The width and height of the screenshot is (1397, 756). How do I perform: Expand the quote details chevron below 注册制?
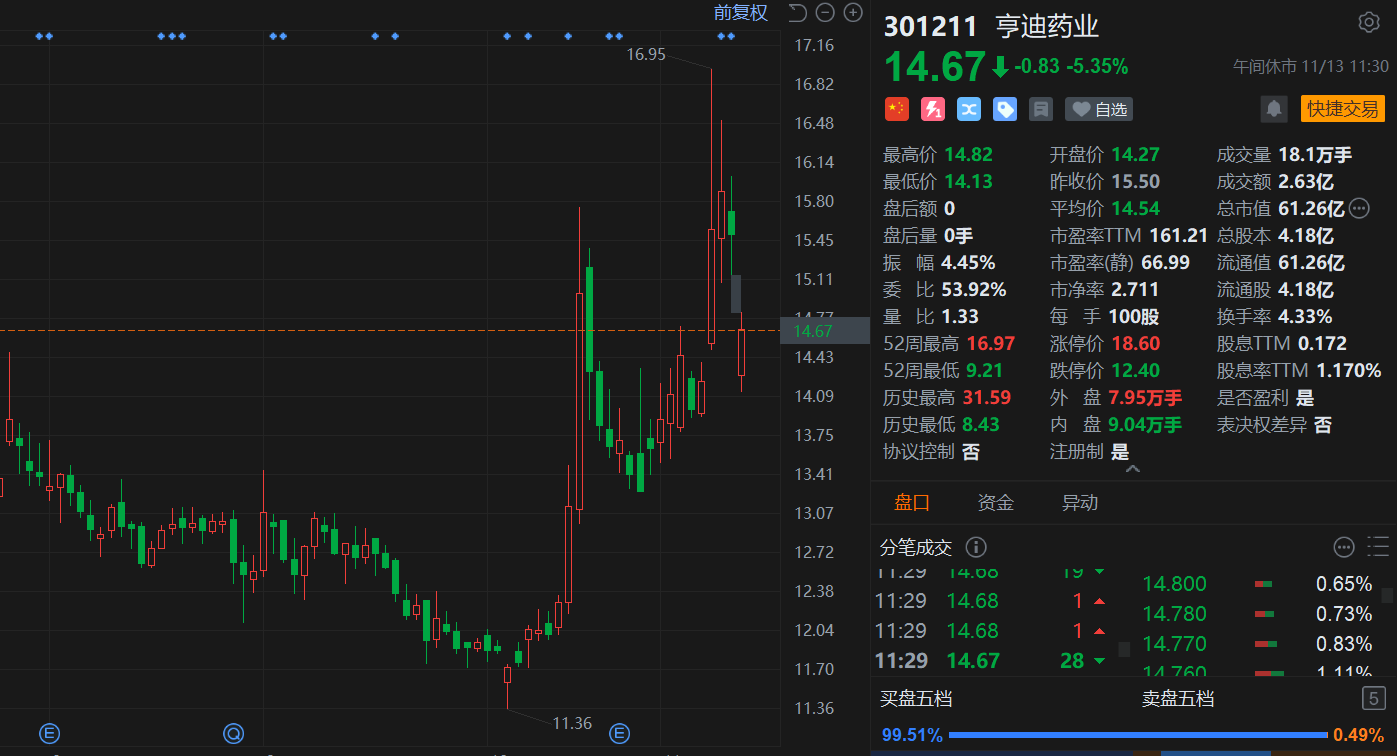tap(1132, 469)
